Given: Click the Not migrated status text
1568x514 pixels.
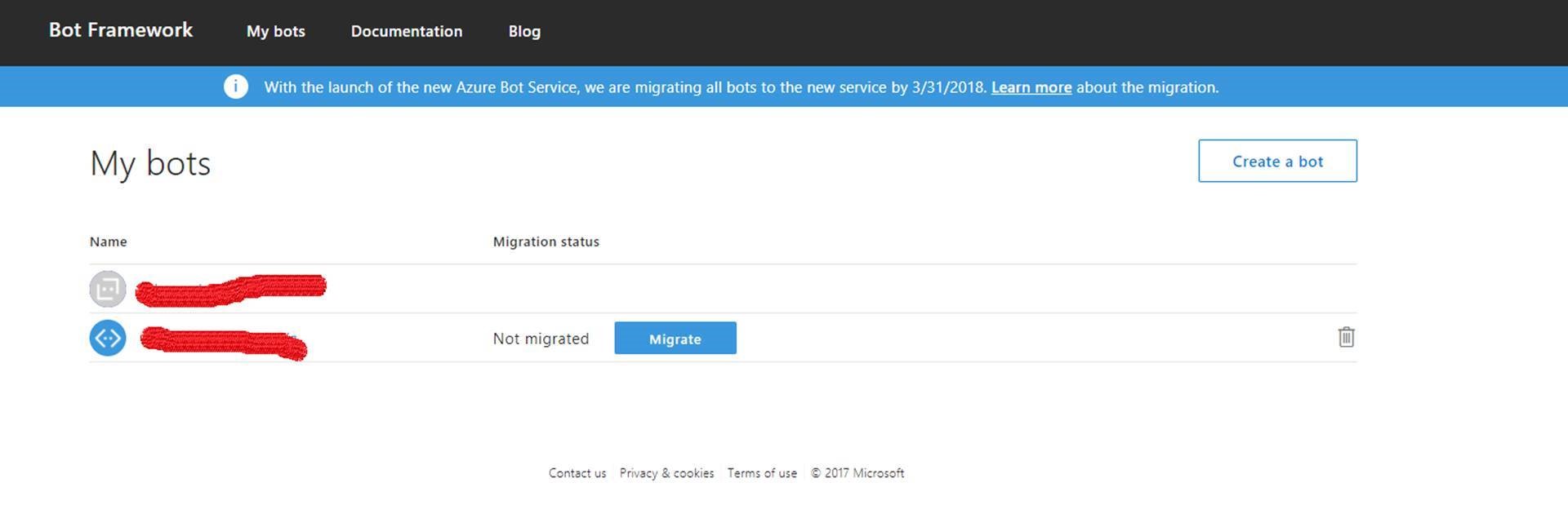Looking at the screenshot, I should tap(541, 339).
